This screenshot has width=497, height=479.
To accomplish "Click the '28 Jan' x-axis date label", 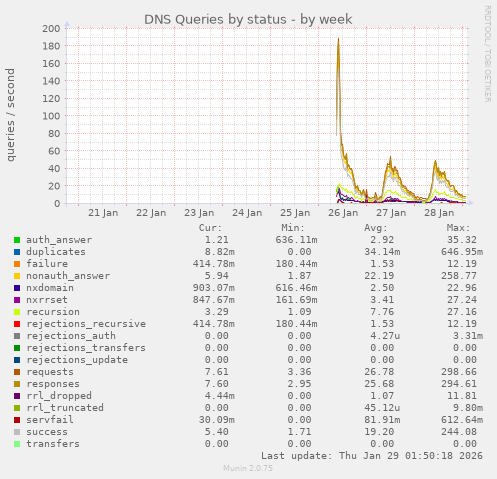I will click(439, 213).
